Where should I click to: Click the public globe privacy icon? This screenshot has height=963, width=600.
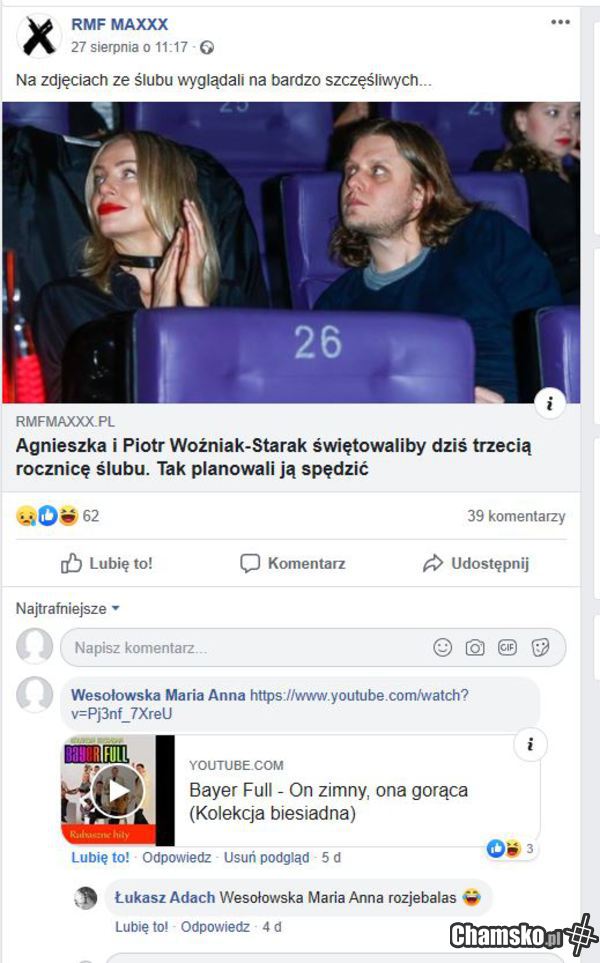click(208, 47)
